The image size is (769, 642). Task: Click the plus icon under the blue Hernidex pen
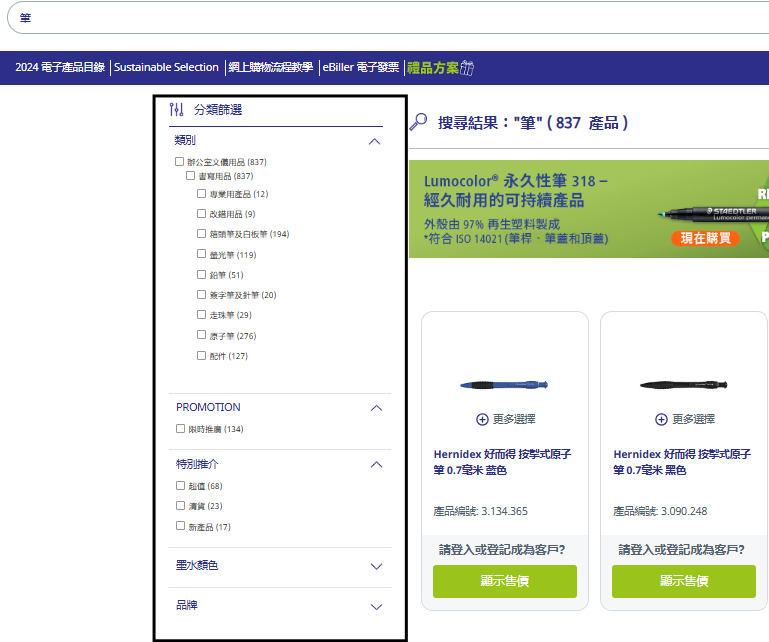(x=482, y=419)
